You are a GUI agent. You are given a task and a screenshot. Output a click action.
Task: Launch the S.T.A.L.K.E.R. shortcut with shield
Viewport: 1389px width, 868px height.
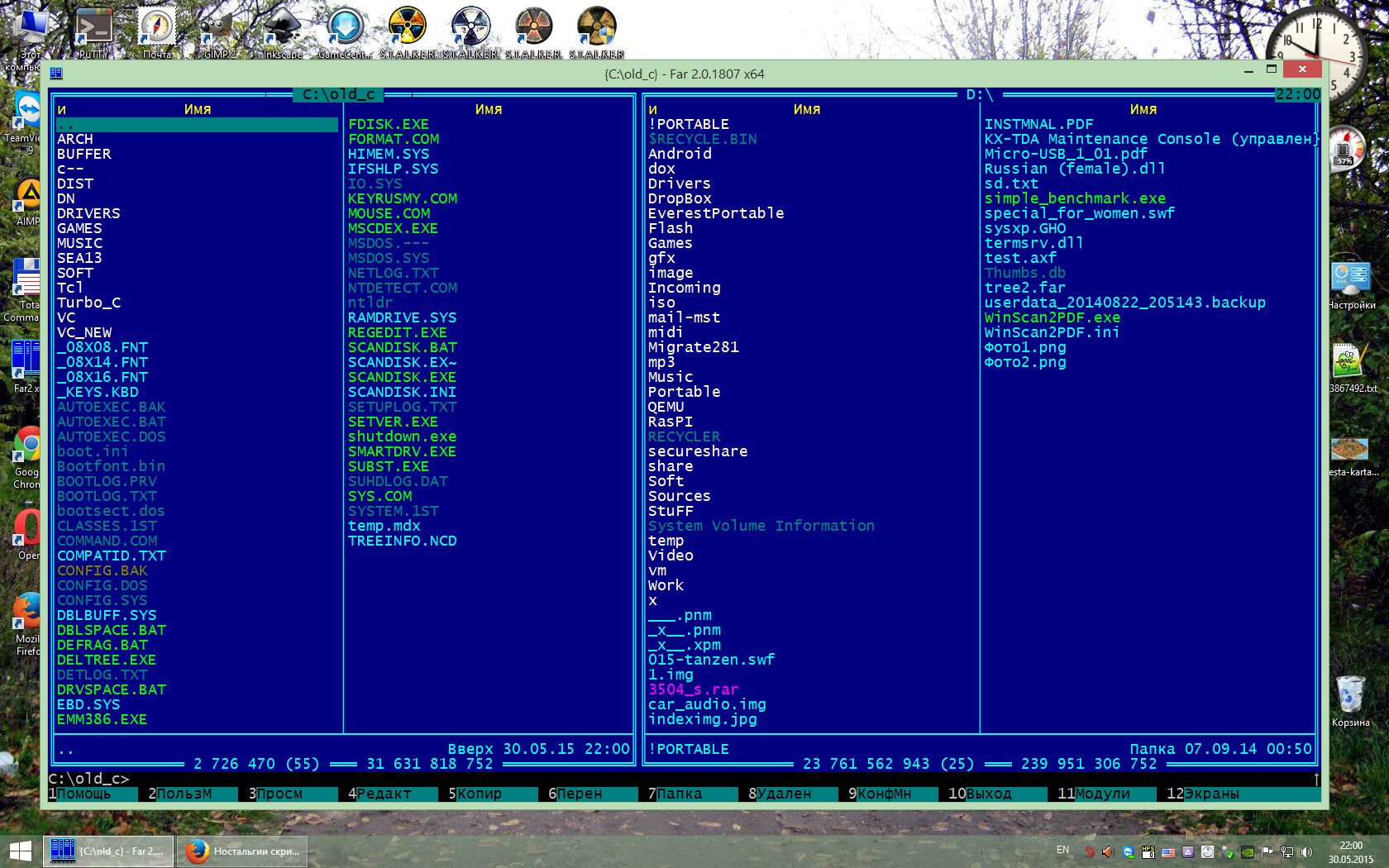point(596,33)
